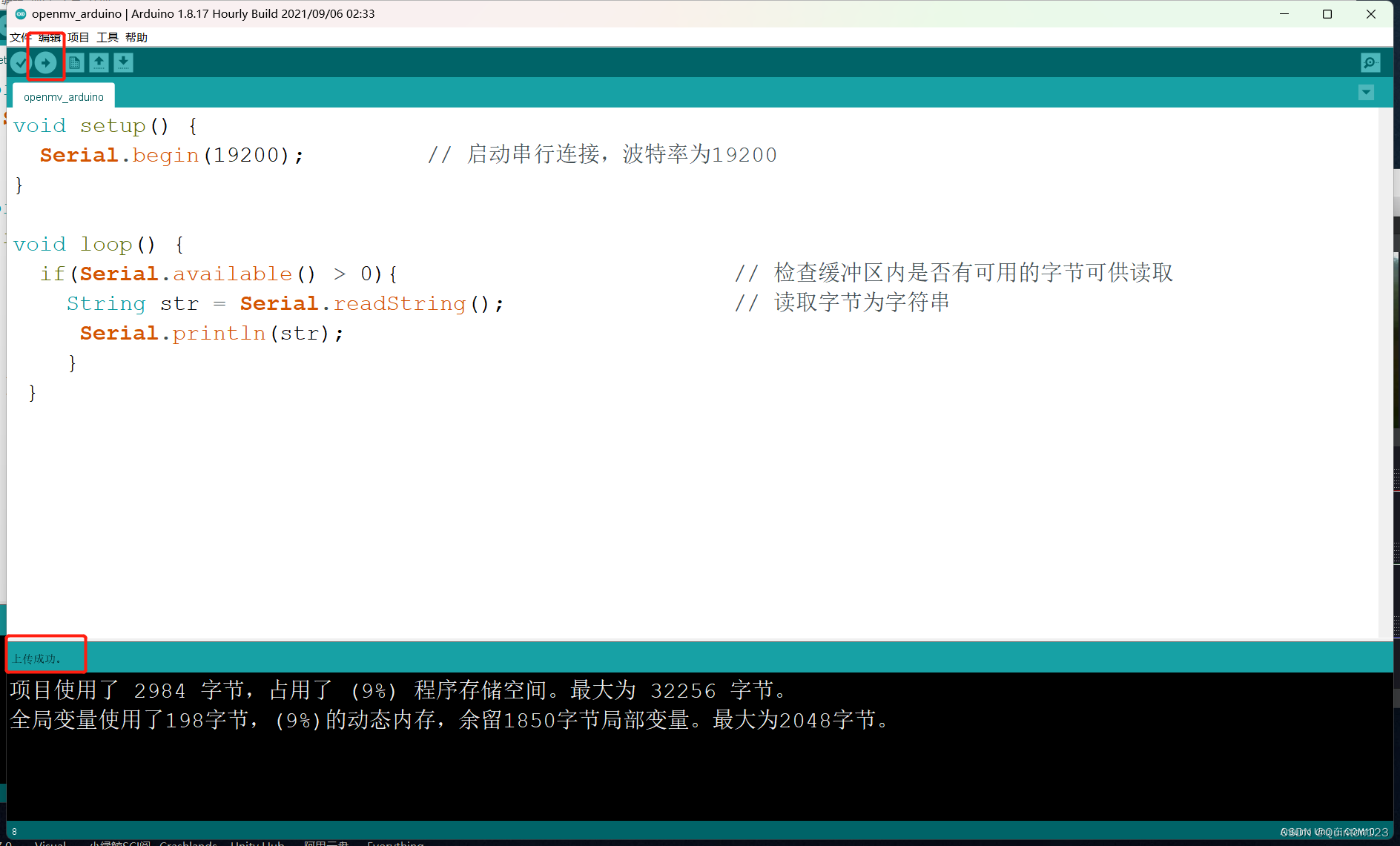Click the void setup() line
The height and width of the screenshot is (846, 1400).
coord(105,126)
